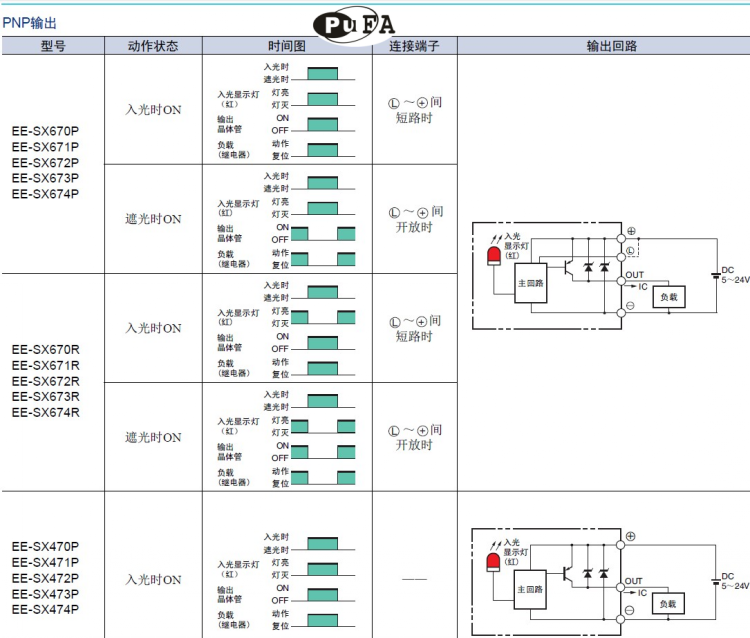
Task: Click 负载 load box in lower circuit
Action: (x=668, y=604)
